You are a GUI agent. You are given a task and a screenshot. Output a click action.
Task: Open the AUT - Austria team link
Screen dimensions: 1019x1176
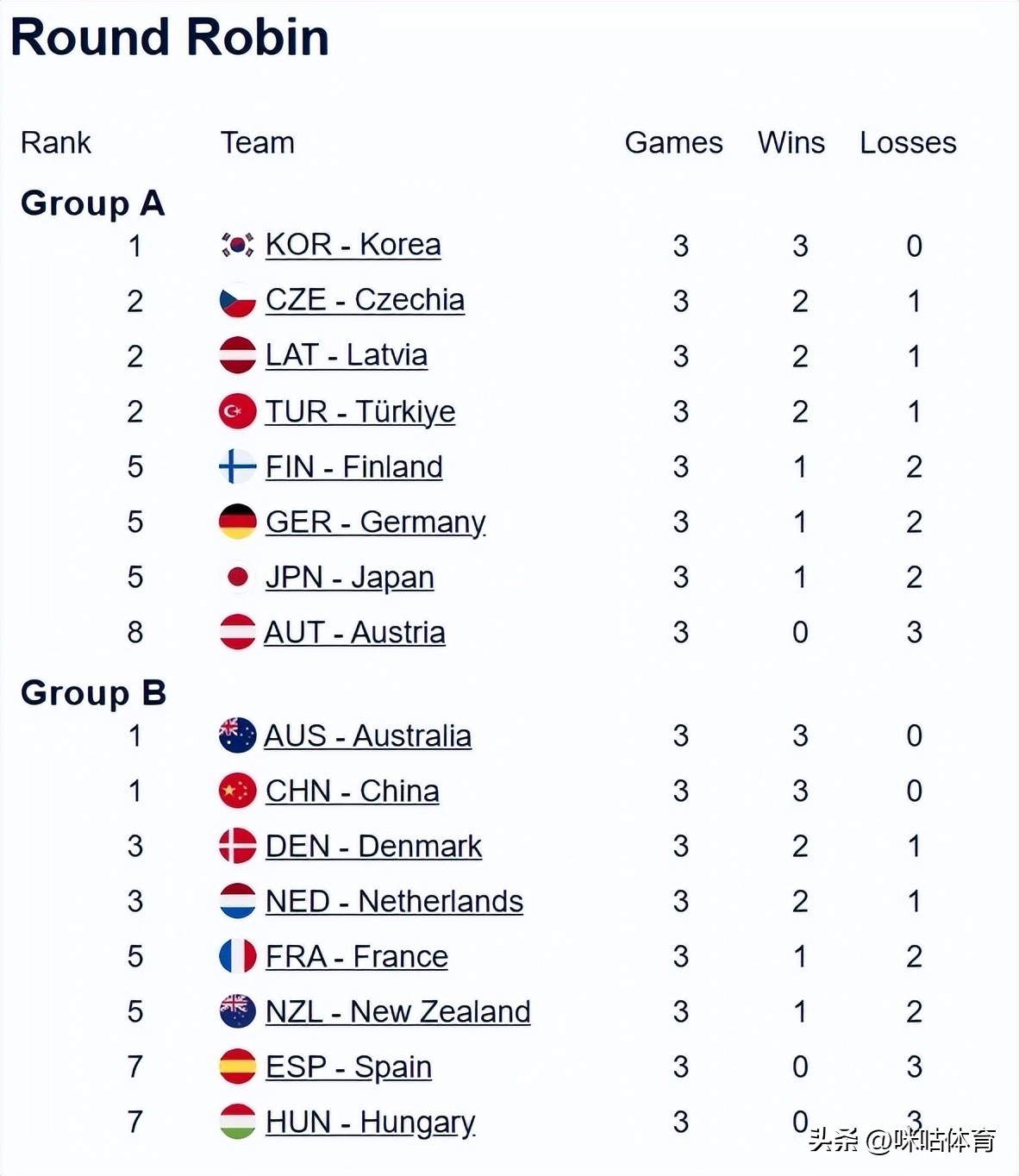[x=354, y=633]
